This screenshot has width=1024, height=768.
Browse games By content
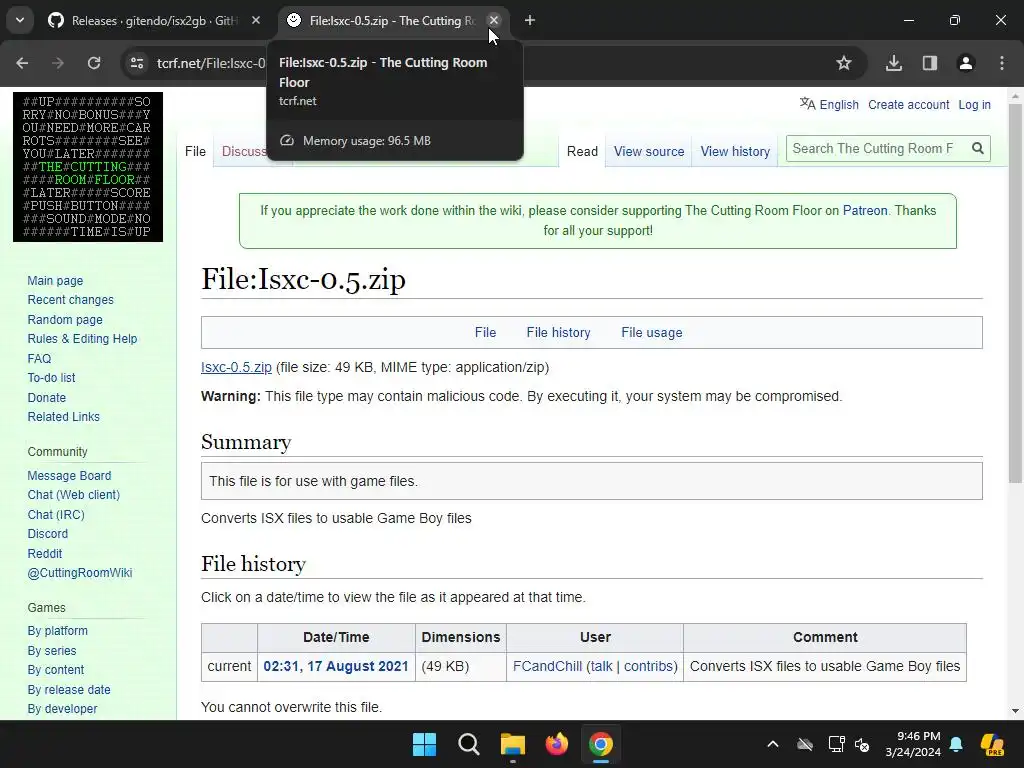coord(56,670)
